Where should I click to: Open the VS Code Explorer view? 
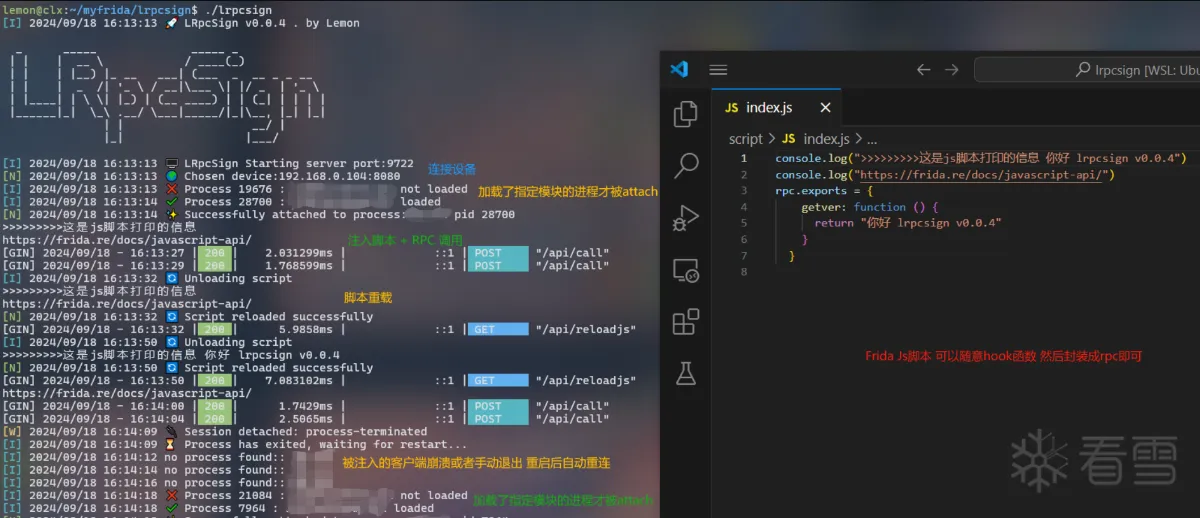point(685,113)
